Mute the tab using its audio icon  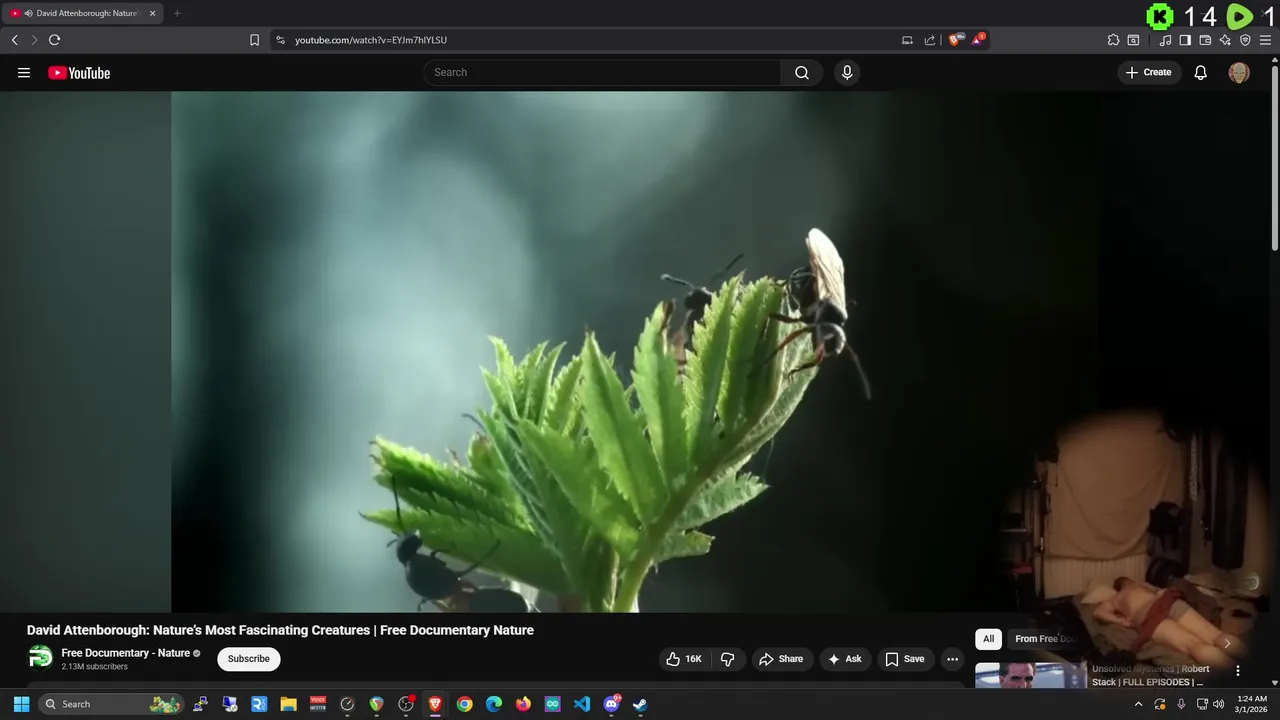[27, 13]
